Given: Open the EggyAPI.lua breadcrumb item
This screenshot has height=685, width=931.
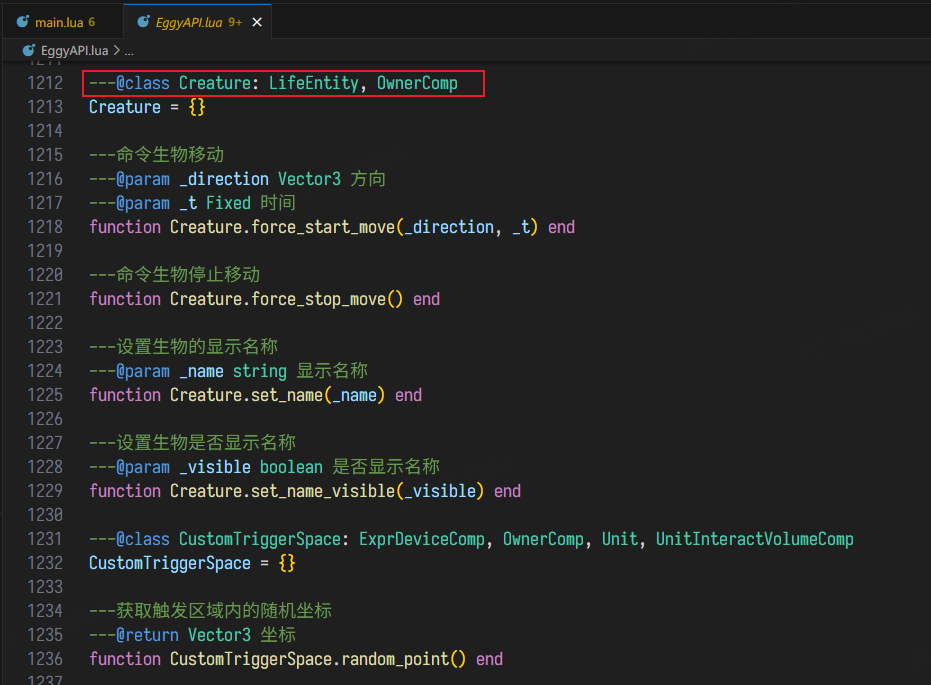Looking at the screenshot, I should coord(75,49).
